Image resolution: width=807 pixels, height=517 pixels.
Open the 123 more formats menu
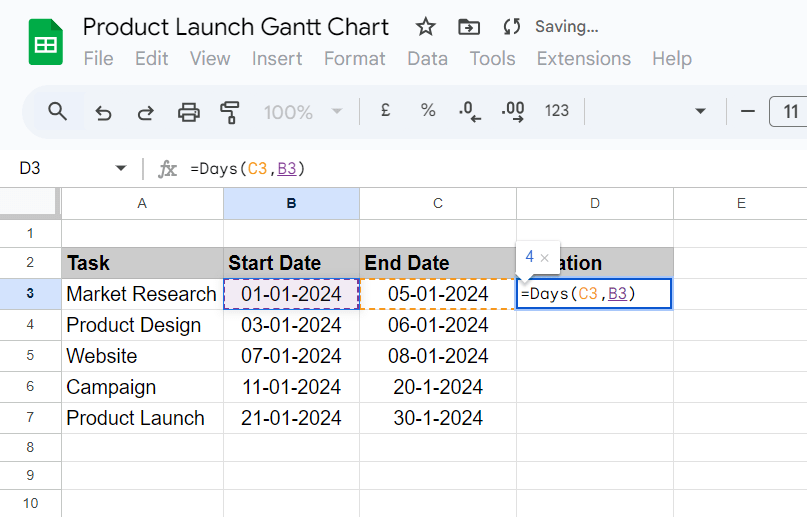557,111
